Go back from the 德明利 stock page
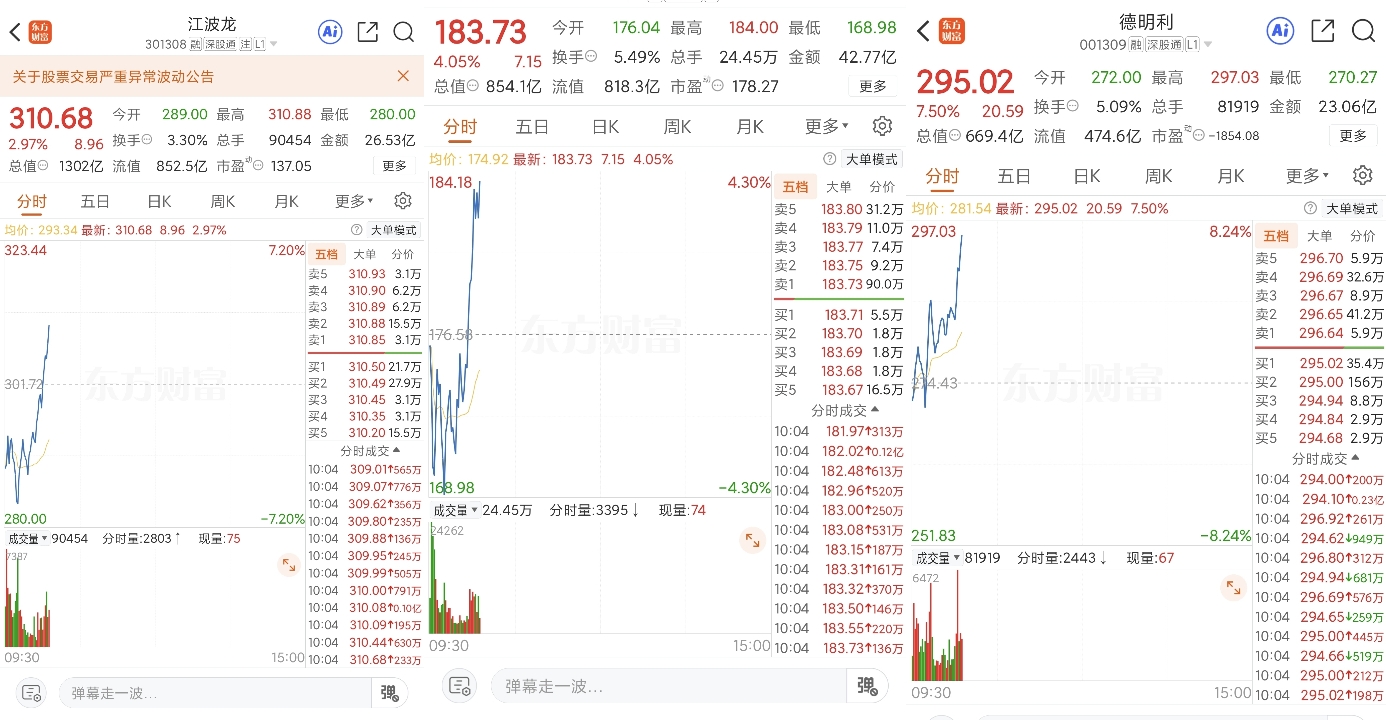 (923, 31)
